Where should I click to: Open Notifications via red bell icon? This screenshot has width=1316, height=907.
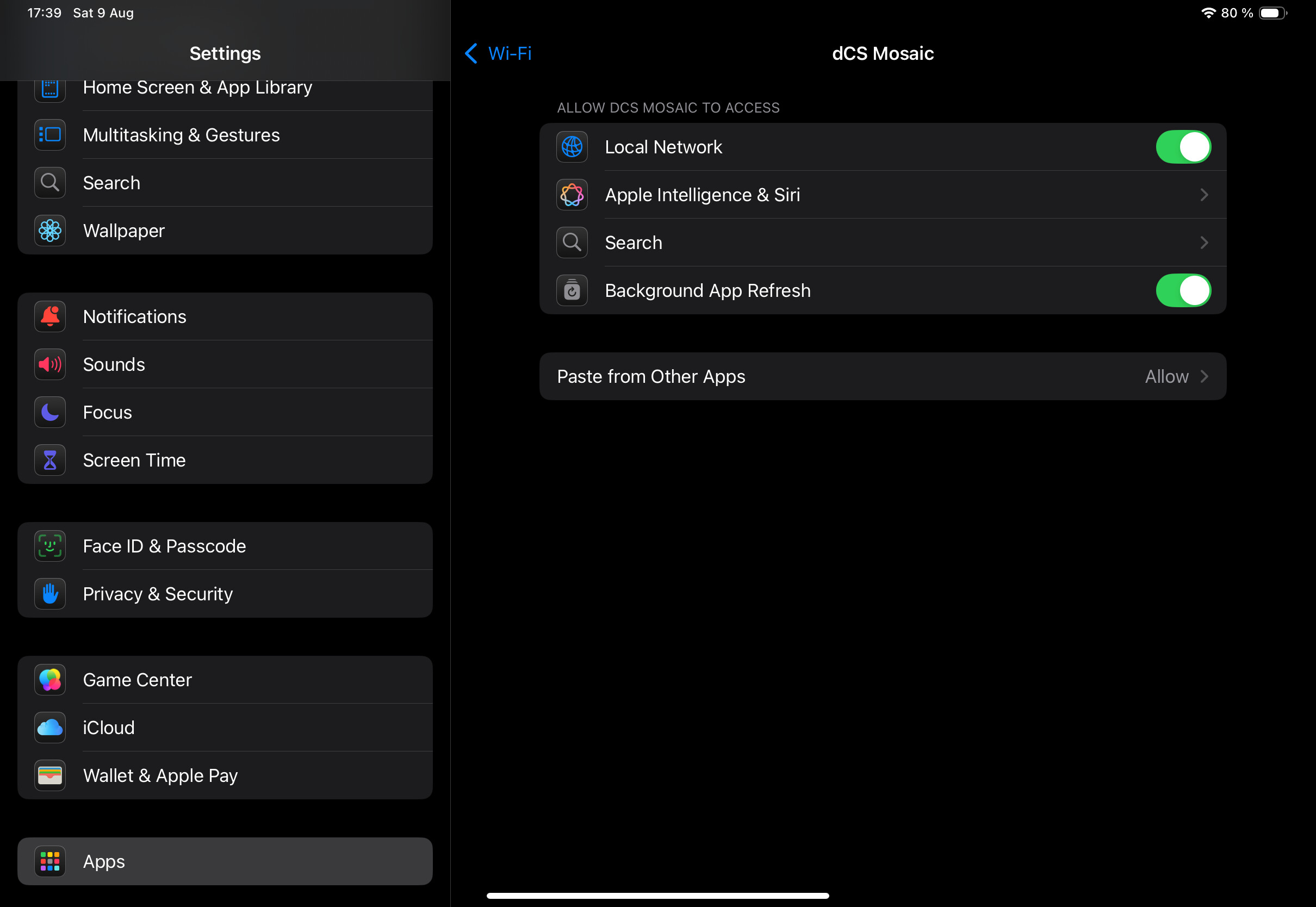pyautogui.click(x=50, y=316)
